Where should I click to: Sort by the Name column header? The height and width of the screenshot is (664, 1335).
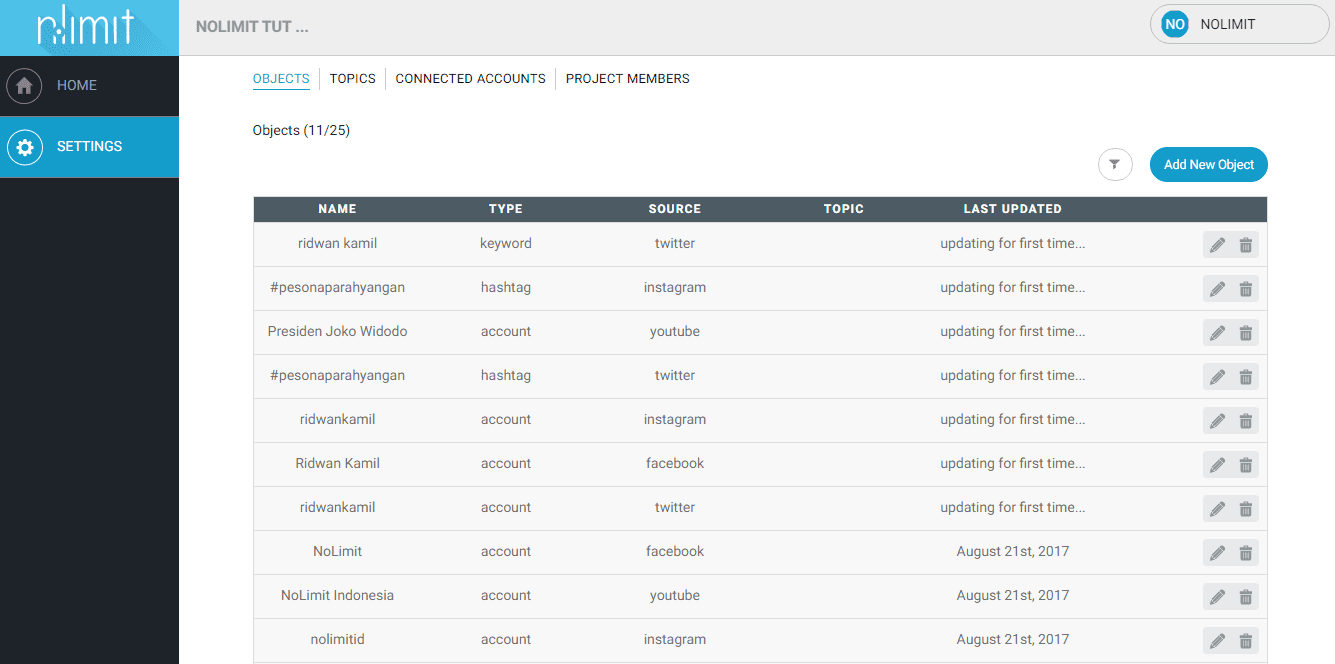pos(337,209)
